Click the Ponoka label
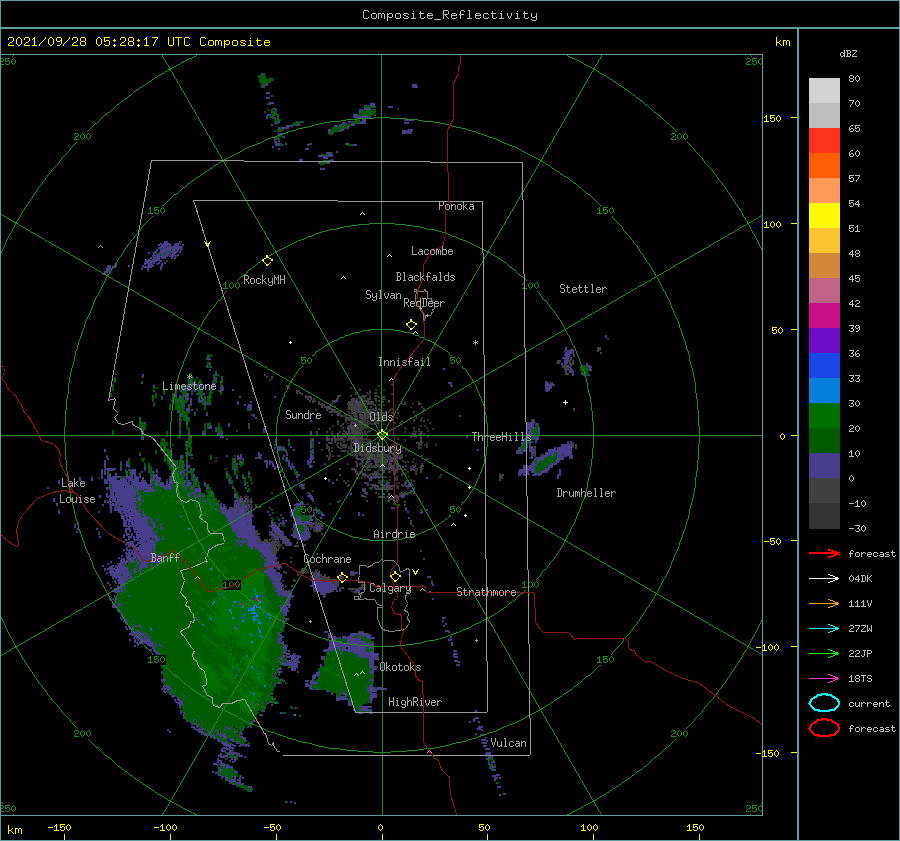Viewport: 900px width, 841px height. click(456, 206)
